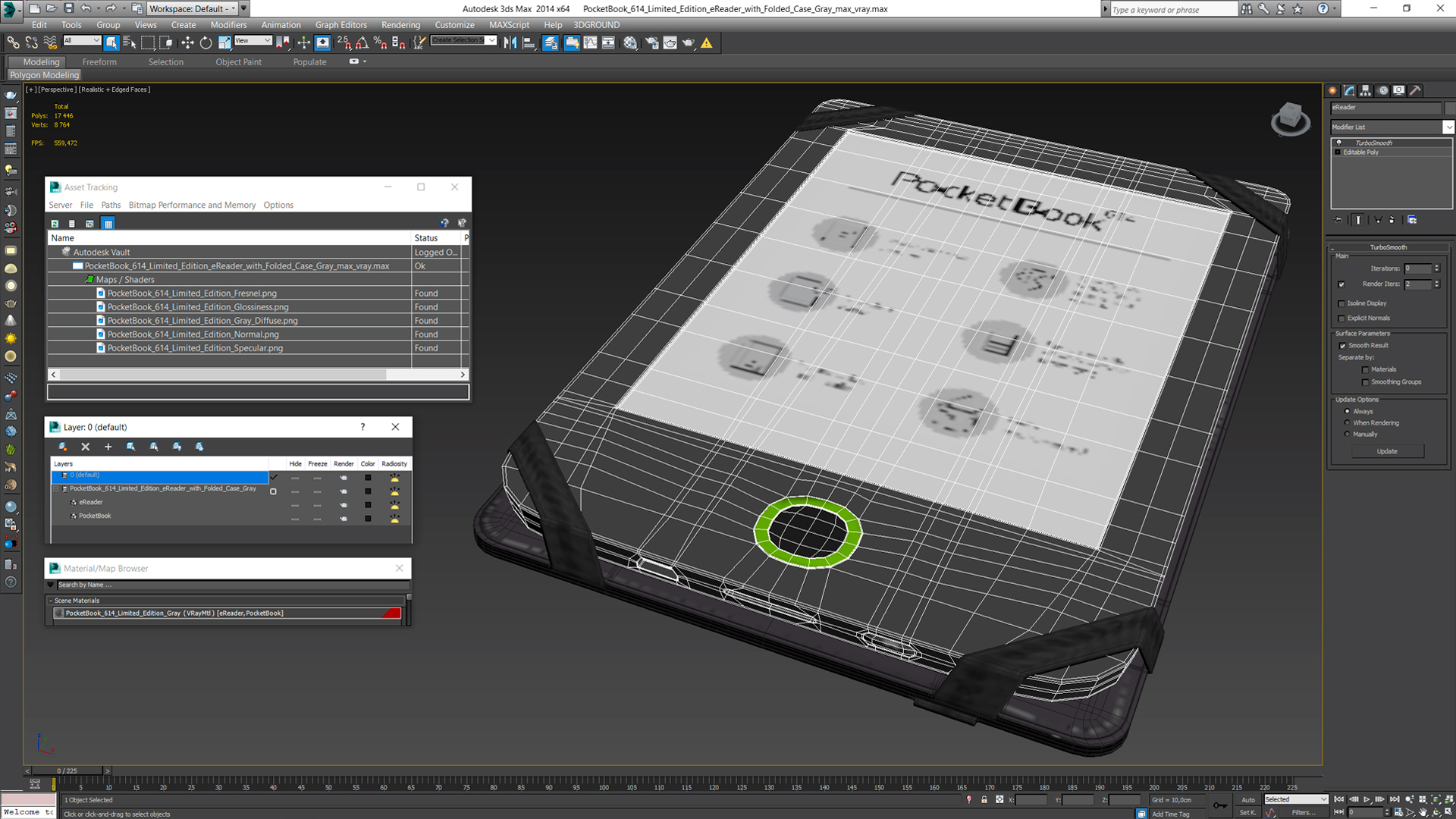Switch to Freeform ribbon tab
Screen dimensions: 1456x819
coord(99,62)
